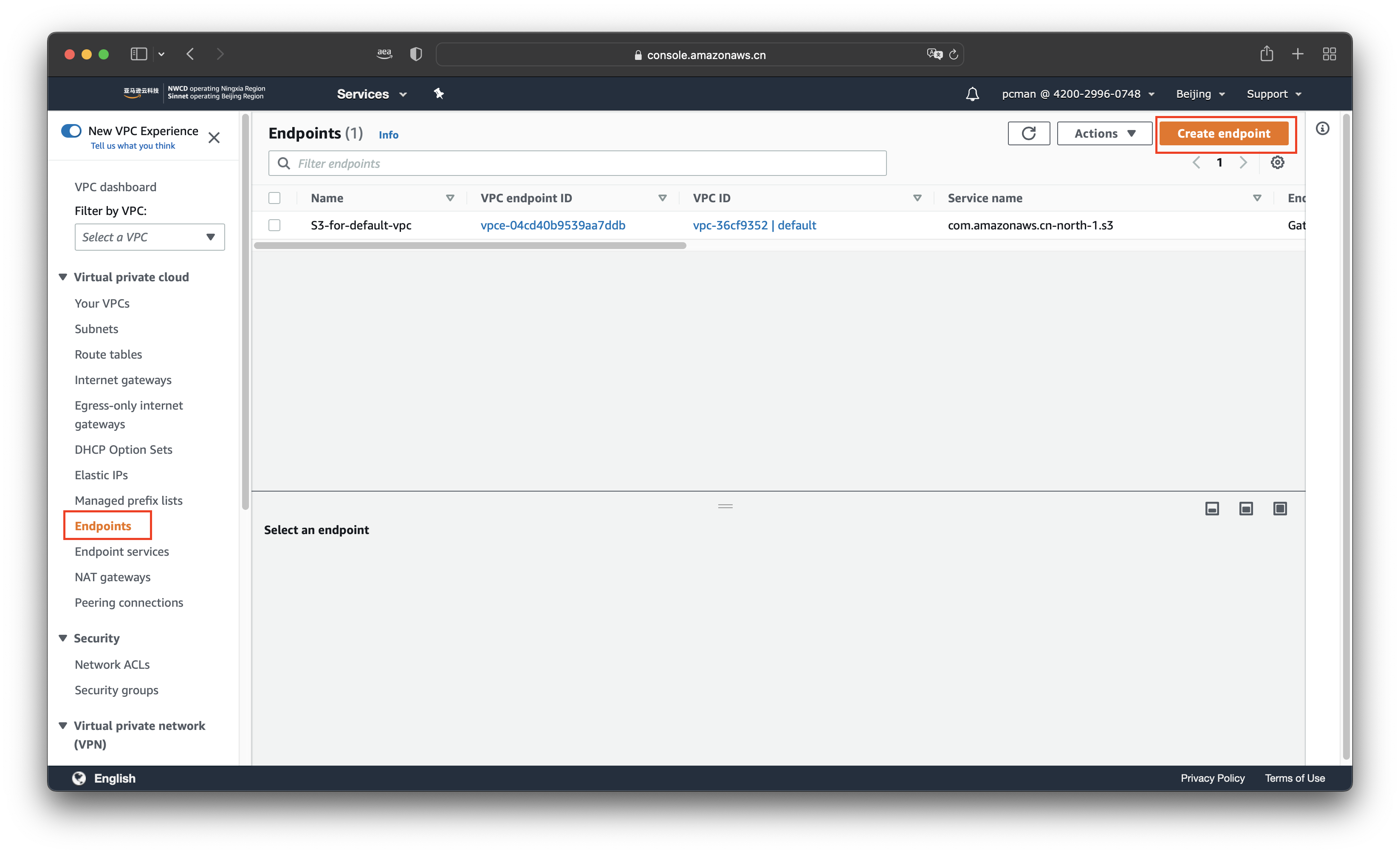Click the English language selector
The image size is (1400, 854).
[115, 778]
